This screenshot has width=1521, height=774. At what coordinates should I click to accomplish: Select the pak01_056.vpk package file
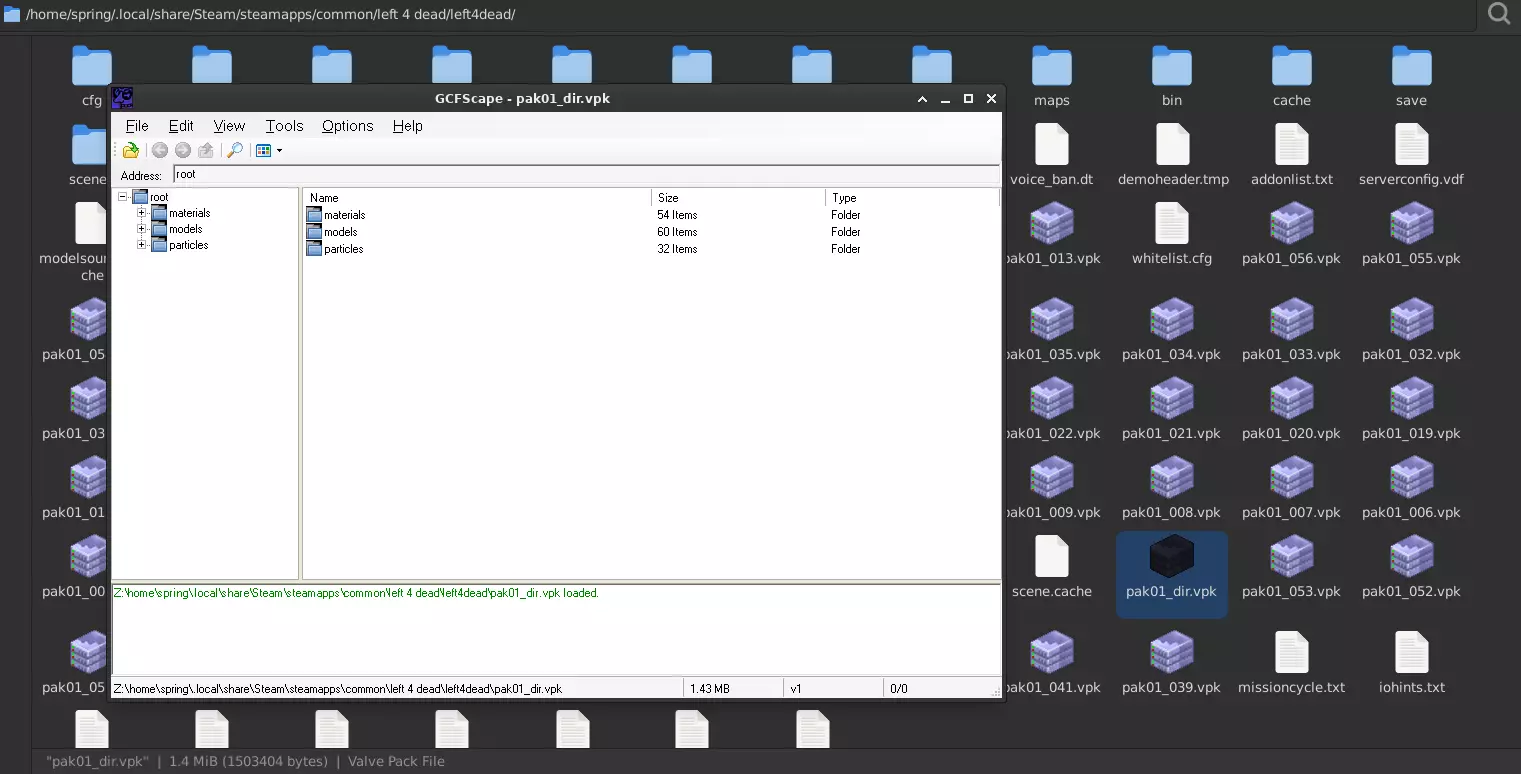point(1292,234)
